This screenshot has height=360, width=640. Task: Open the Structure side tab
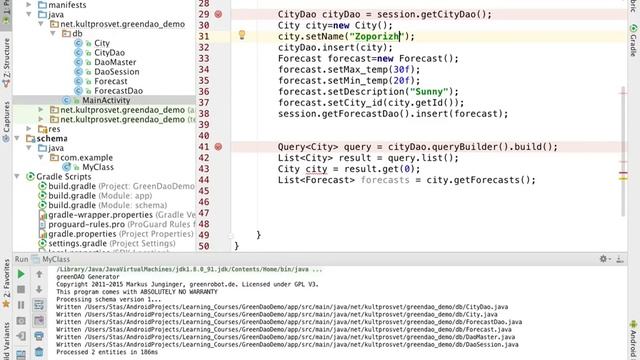6,62
